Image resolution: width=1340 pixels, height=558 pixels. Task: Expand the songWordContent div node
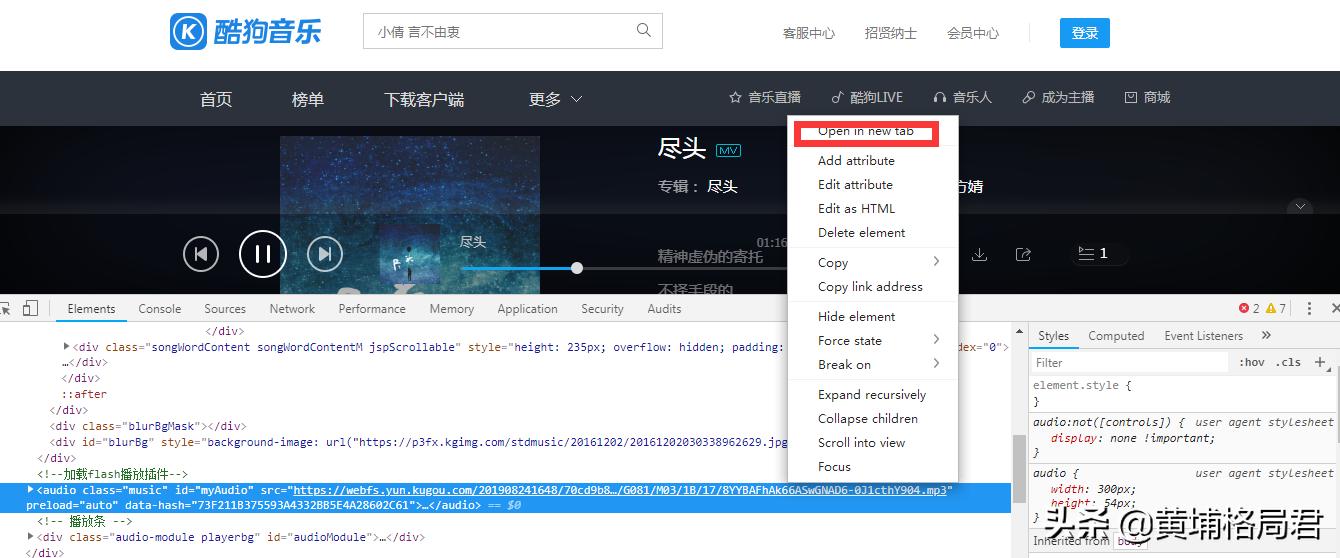point(67,346)
